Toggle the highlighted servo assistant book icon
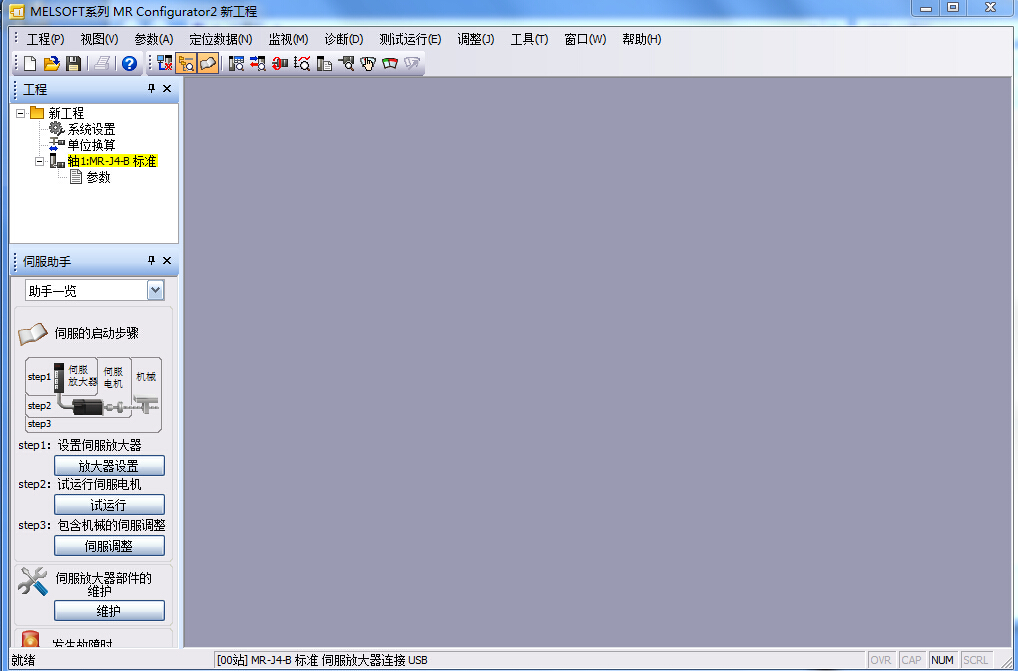 click(208, 64)
